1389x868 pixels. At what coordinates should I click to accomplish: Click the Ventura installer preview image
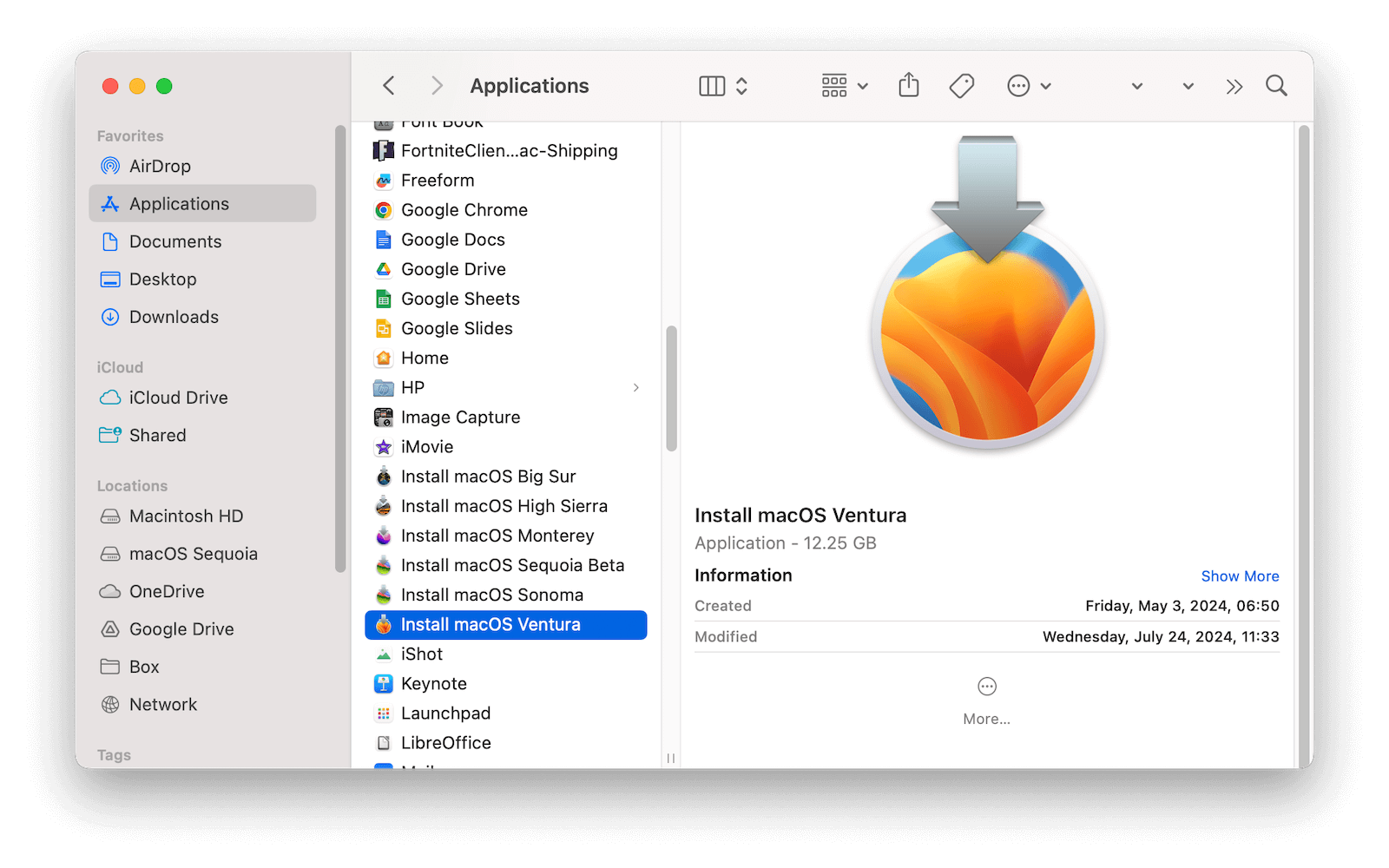988,293
